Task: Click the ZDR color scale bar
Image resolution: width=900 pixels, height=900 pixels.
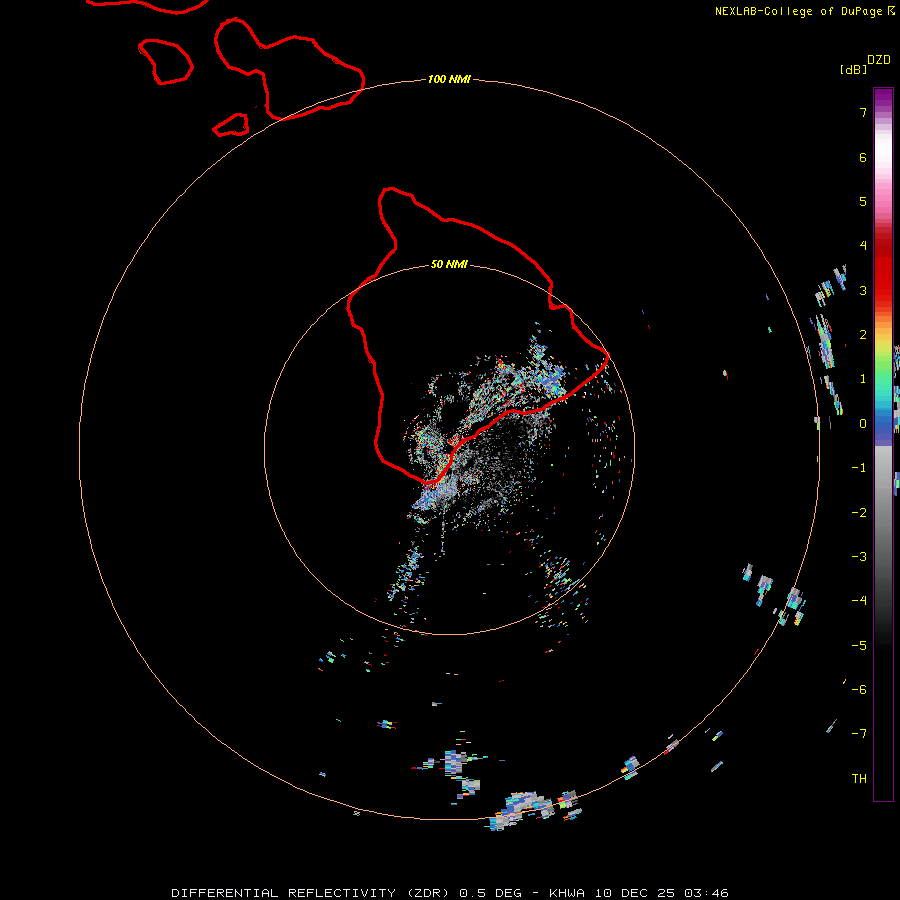Action: point(883,444)
